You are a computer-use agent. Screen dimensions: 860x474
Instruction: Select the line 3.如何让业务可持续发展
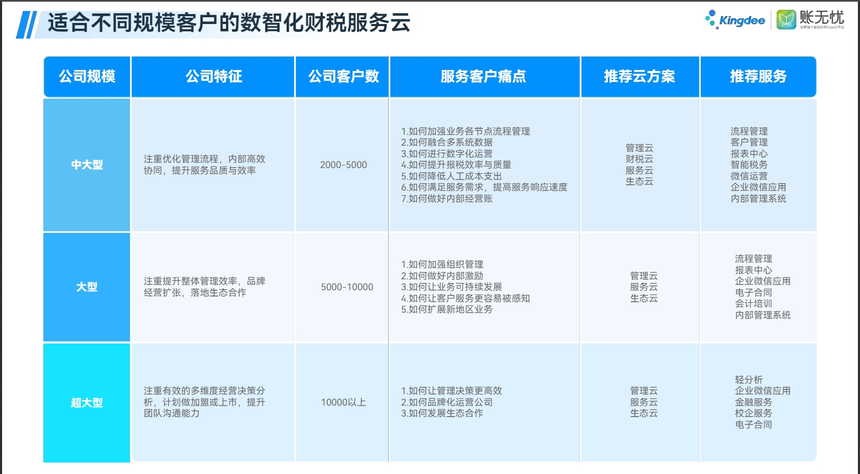[451, 287]
